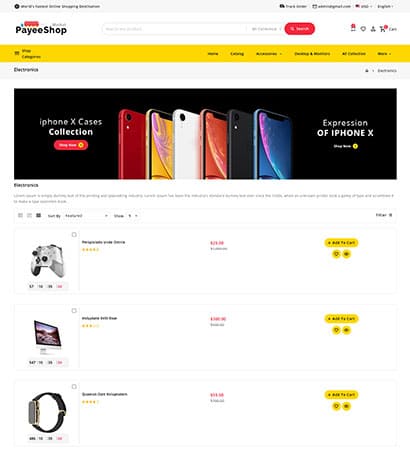The image size is (410, 450).
Task: Open the wishlist heart icon in header
Action: [x=363, y=29]
